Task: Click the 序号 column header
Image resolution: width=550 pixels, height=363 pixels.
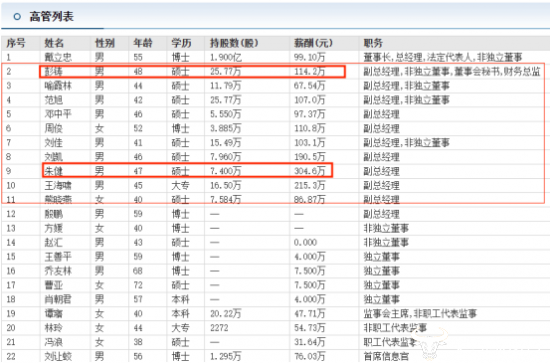Action: coord(16,43)
